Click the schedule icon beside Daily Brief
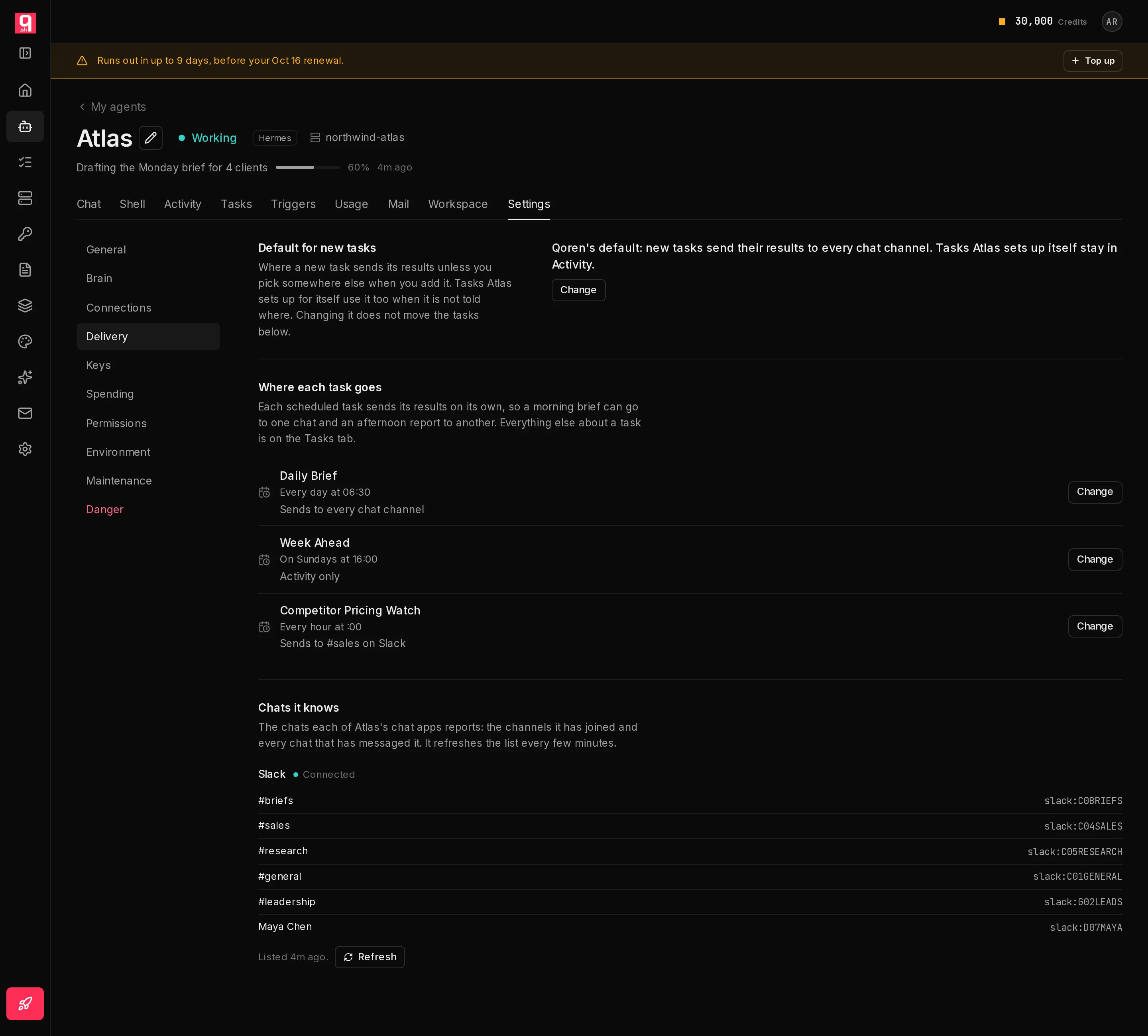Screen dimensions: 1148x1036 point(264,492)
